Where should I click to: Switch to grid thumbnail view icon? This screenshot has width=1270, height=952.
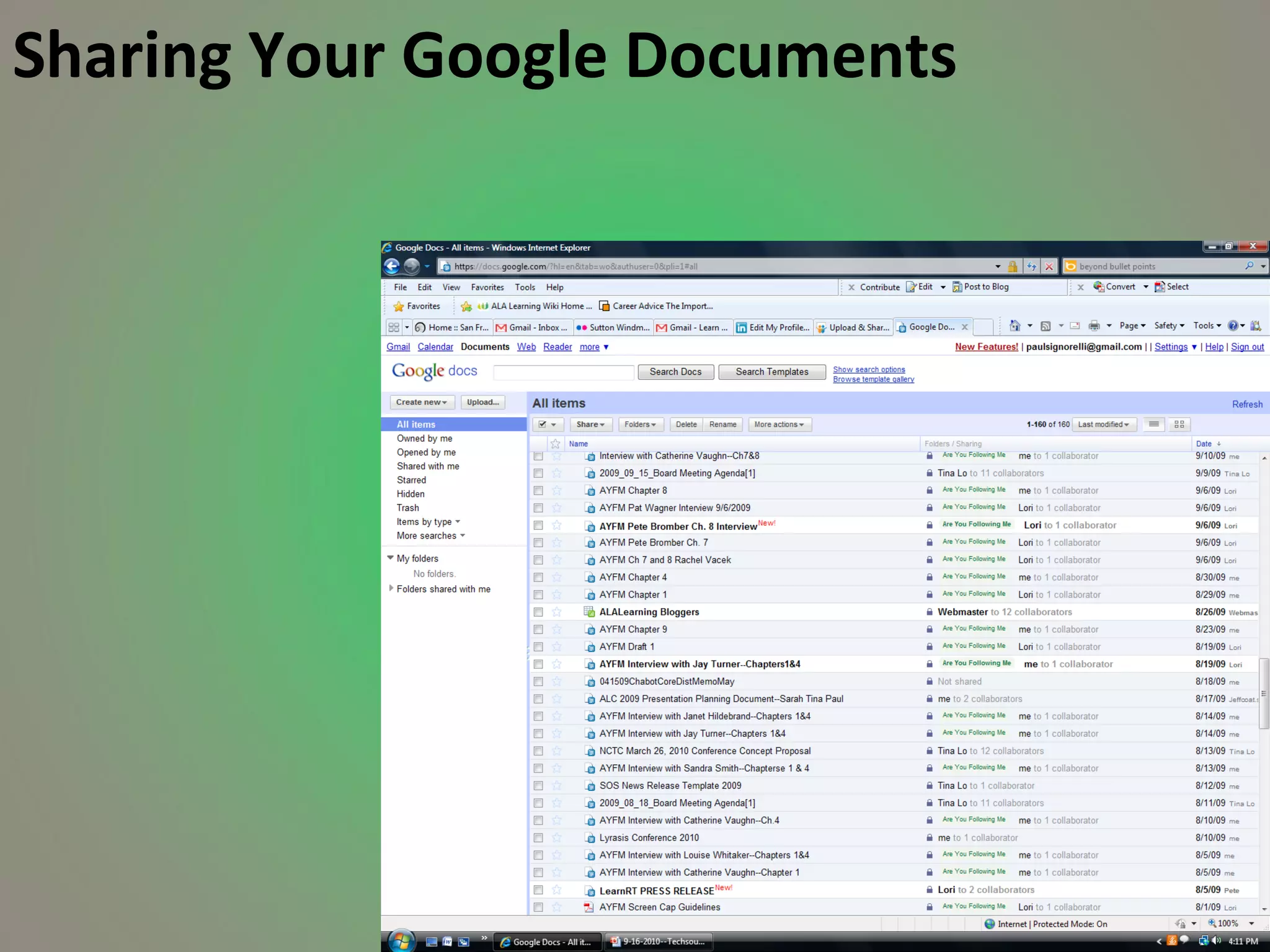coord(1179,425)
